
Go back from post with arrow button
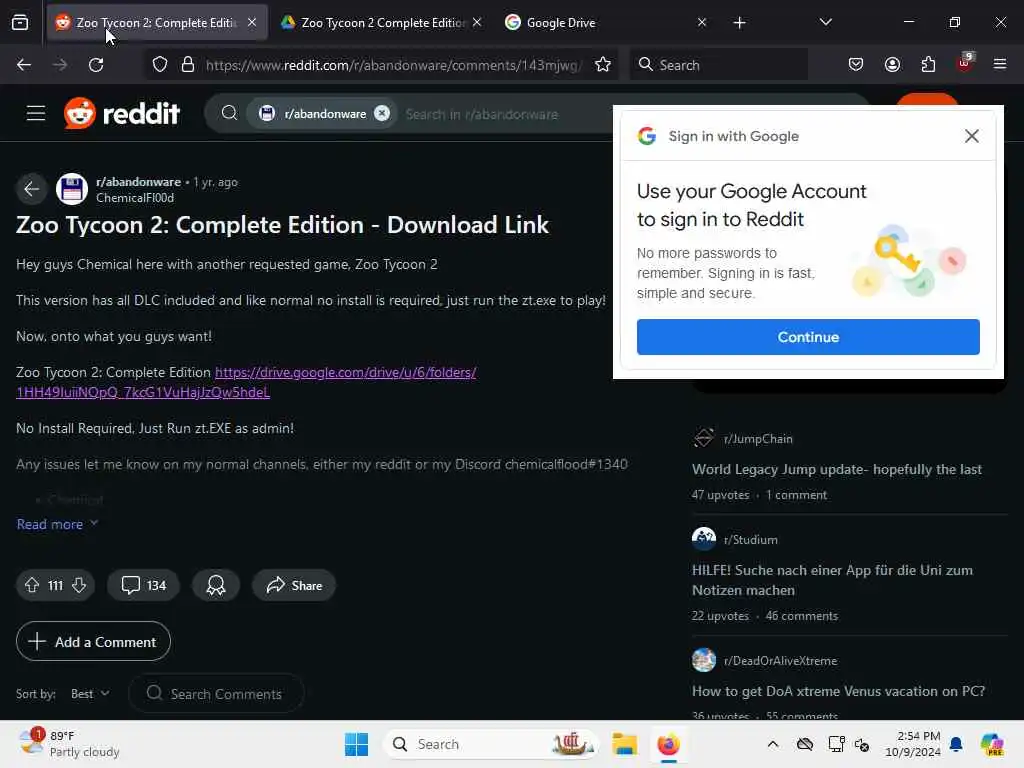(x=31, y=189)
